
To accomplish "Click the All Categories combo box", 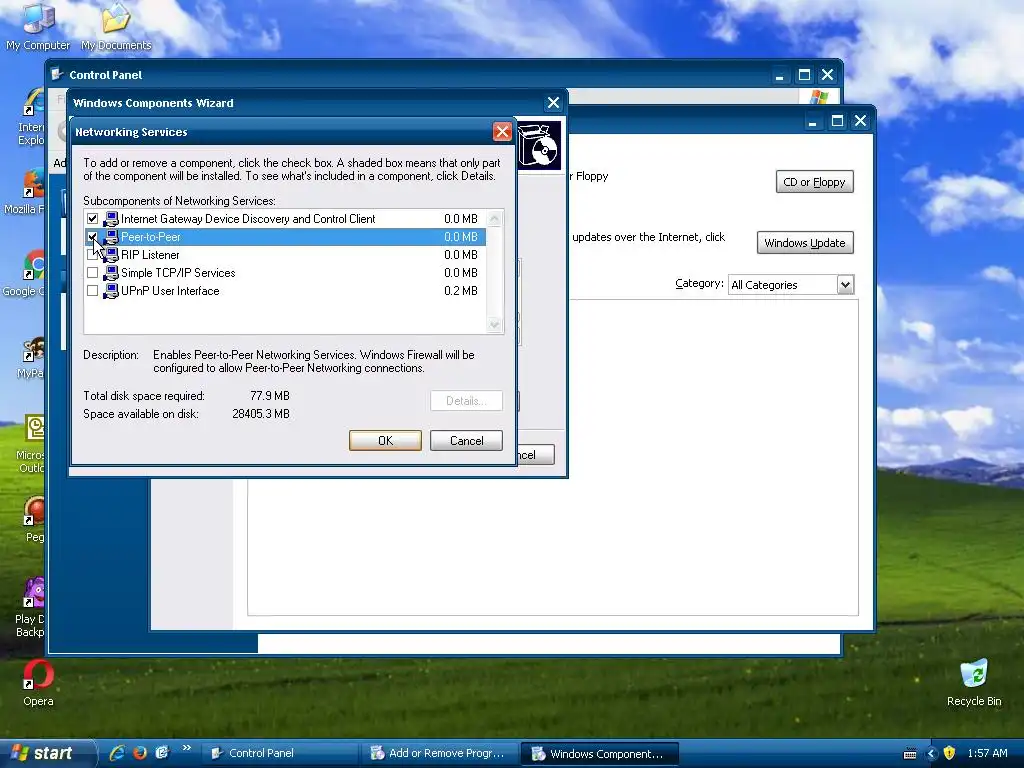I will pyautogui.click(x=791, y=285).
